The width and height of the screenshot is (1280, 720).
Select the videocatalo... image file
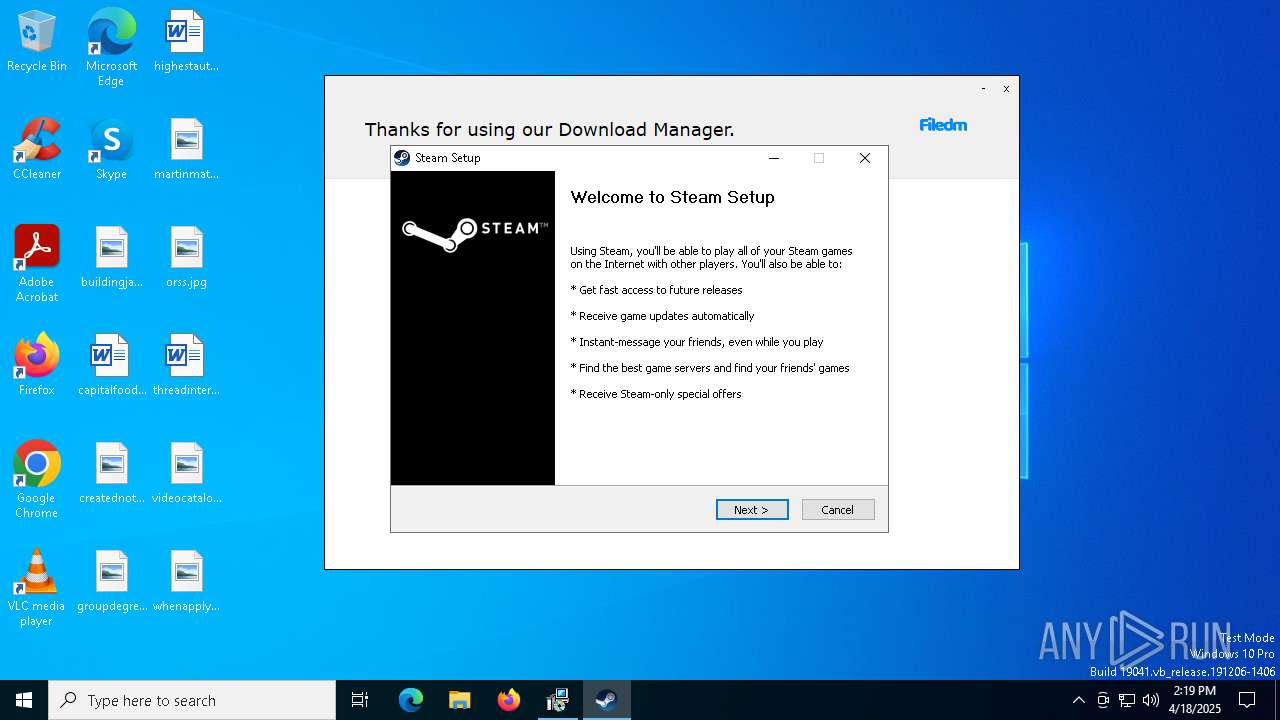click(x=186, y=474)
